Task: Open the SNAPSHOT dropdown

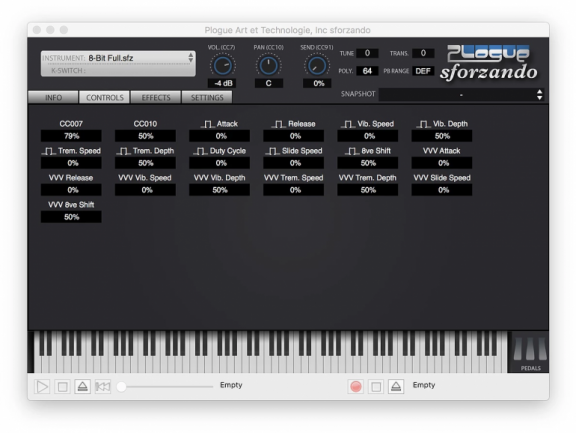Action: click(461, 94)
